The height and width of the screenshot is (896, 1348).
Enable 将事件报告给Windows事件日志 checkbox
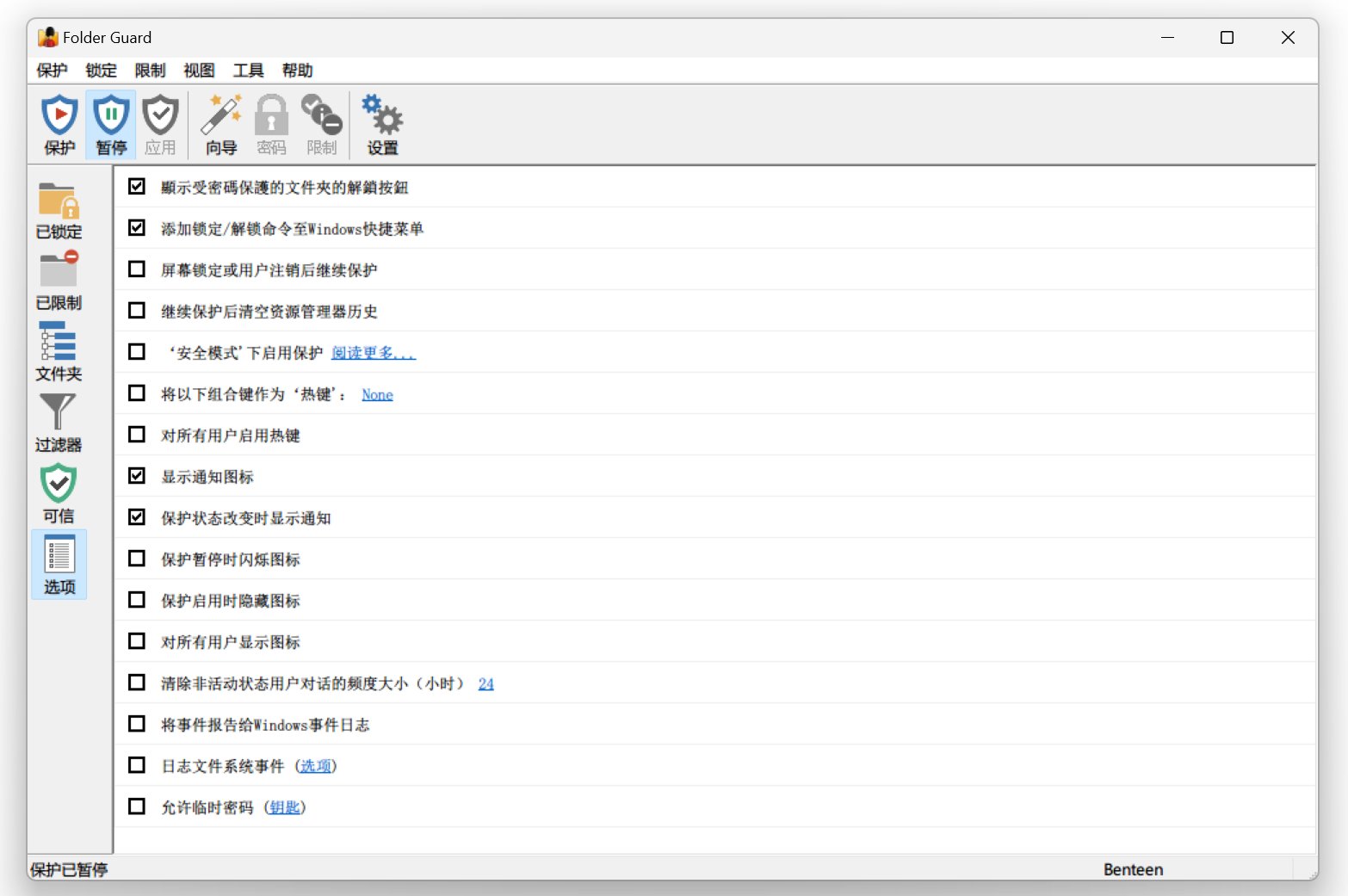137,723
